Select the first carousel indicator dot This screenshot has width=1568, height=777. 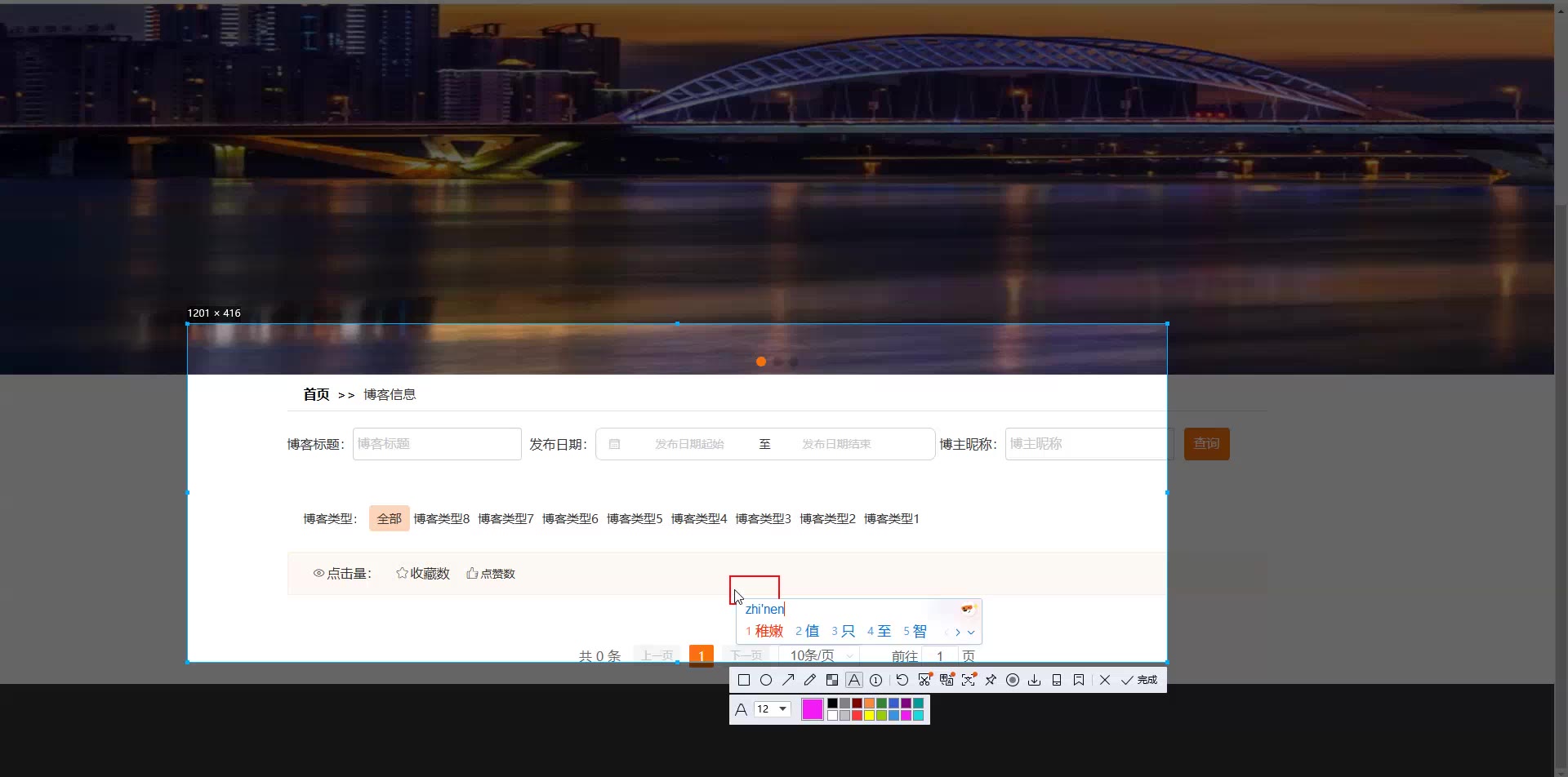tap(761, 362)
